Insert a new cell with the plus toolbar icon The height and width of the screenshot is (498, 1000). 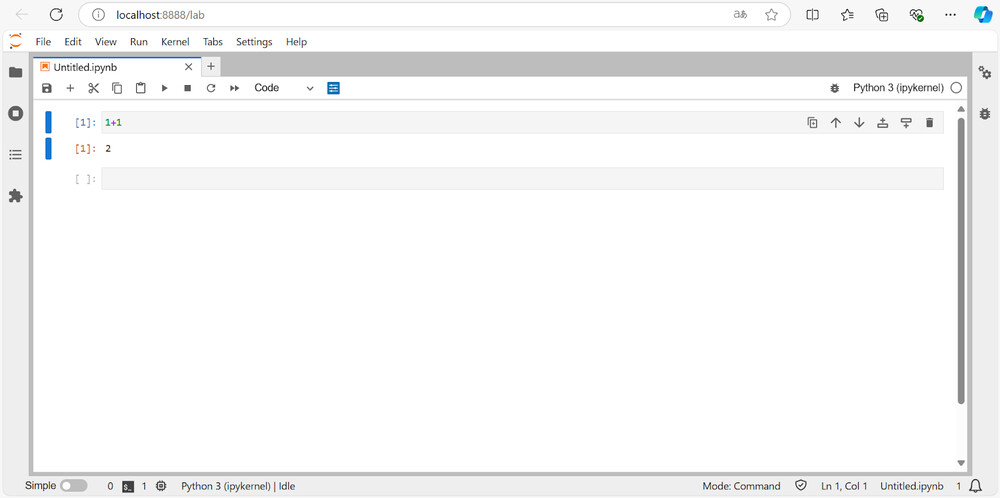tap(70, 89)
